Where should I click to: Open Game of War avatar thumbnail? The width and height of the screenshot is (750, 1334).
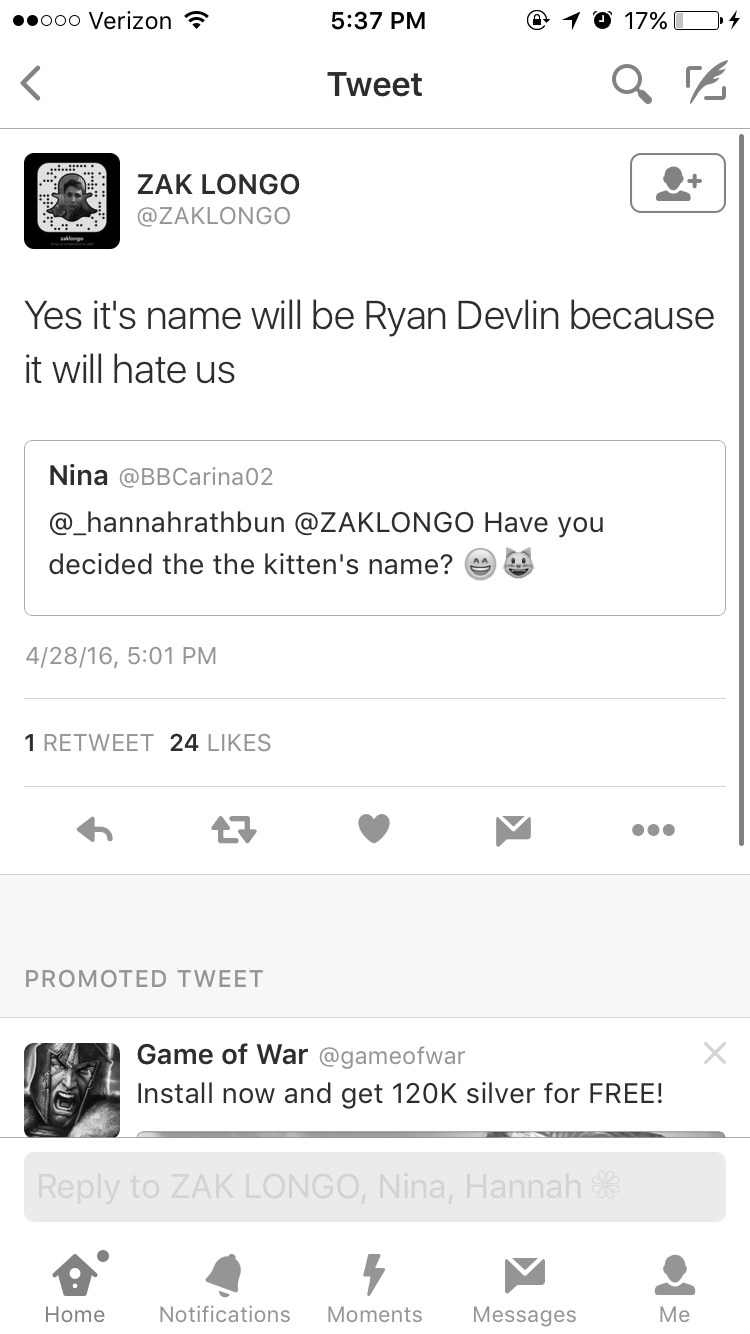click(72, 1089)
